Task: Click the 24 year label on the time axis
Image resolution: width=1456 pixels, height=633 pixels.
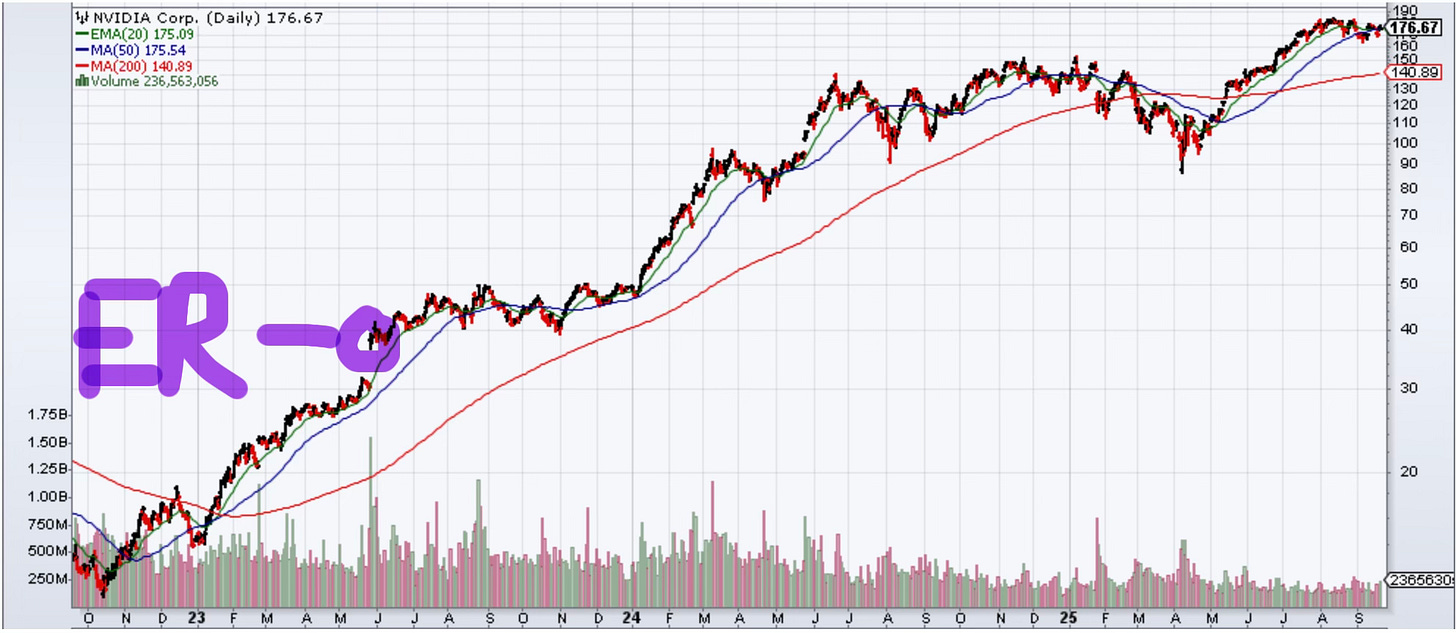Action: [x=633, y=618]
